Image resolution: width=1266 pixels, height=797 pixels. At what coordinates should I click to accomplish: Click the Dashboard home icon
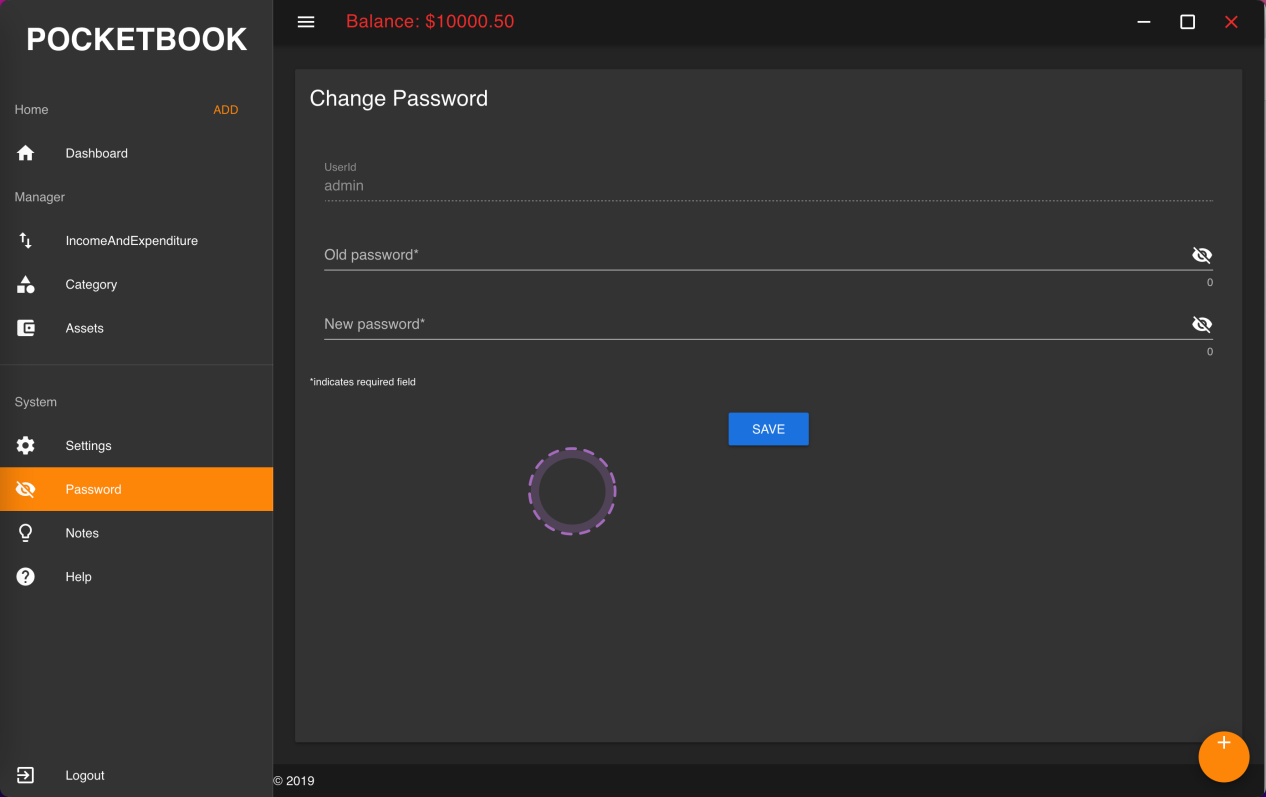click(x=26, y=153)
